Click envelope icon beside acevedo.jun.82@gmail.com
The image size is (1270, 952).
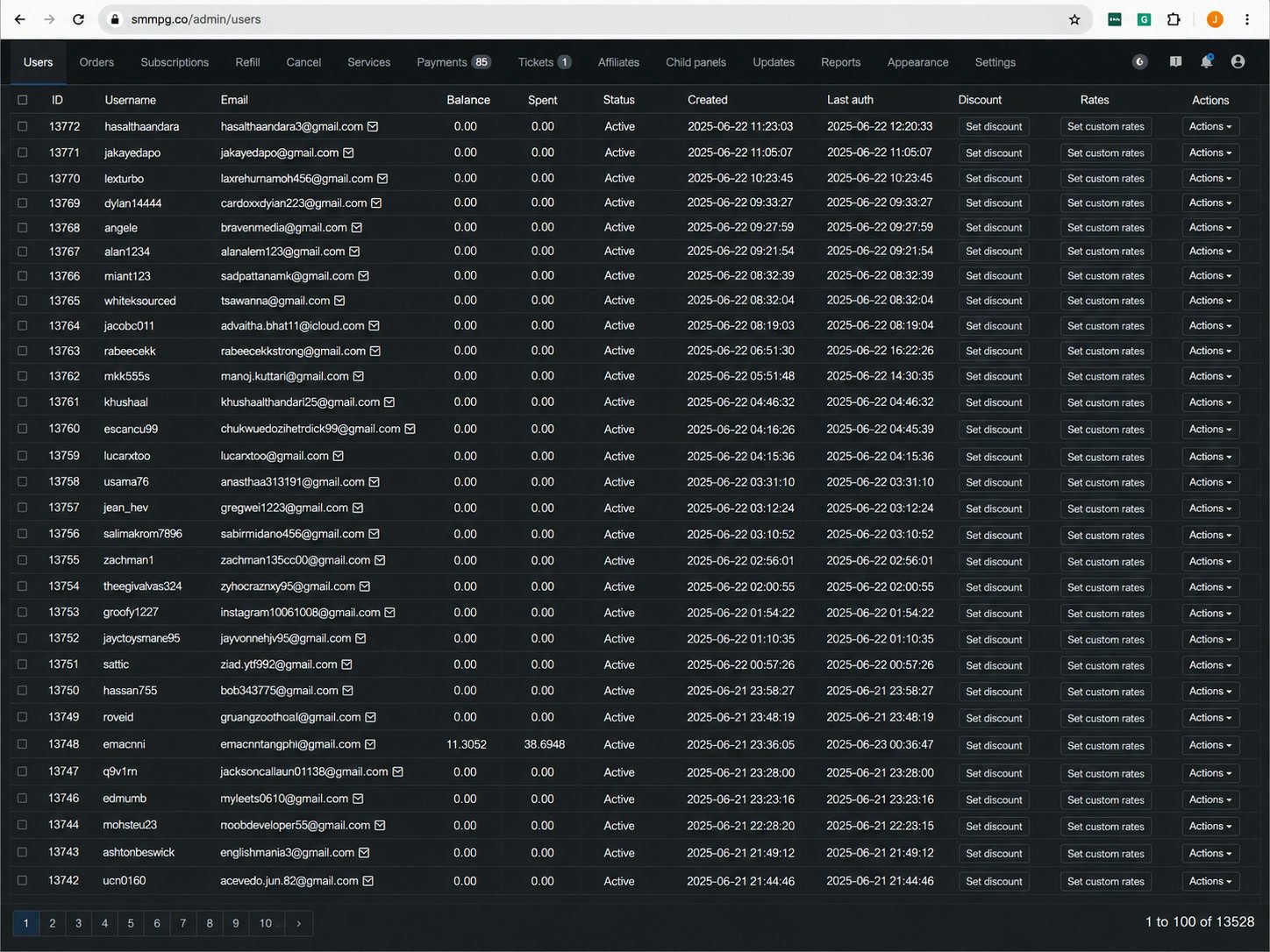click(x=367, y=881)
